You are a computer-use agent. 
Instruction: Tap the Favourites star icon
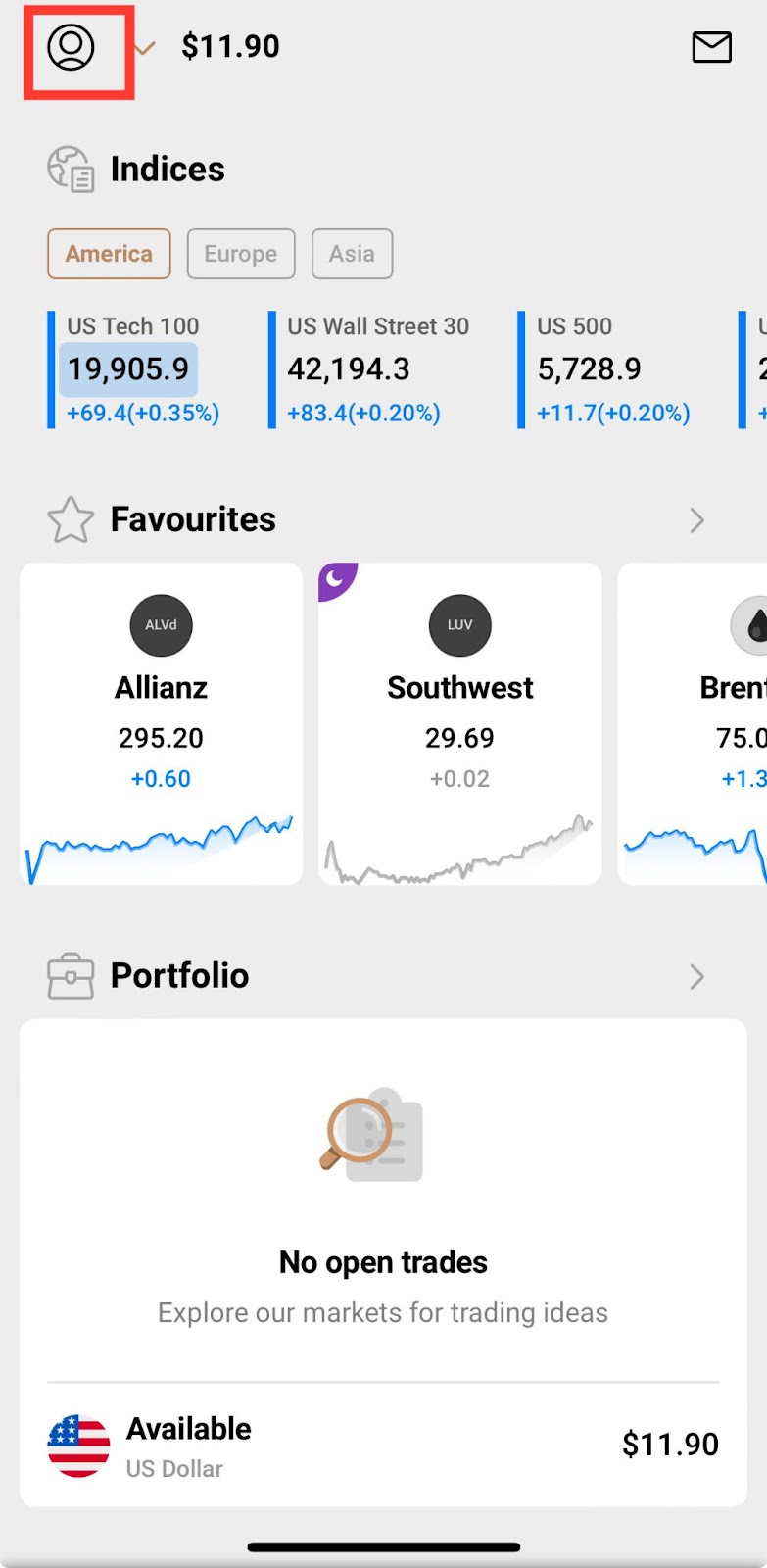[71, 519]
